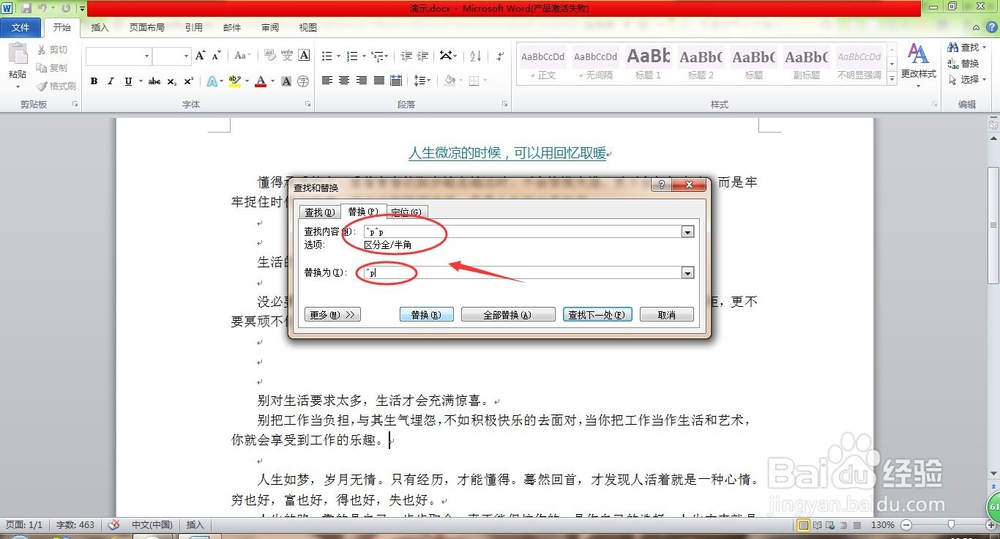Switch to the 定位 tab in dialog
1000x539 pixels.
coord(406,212)
